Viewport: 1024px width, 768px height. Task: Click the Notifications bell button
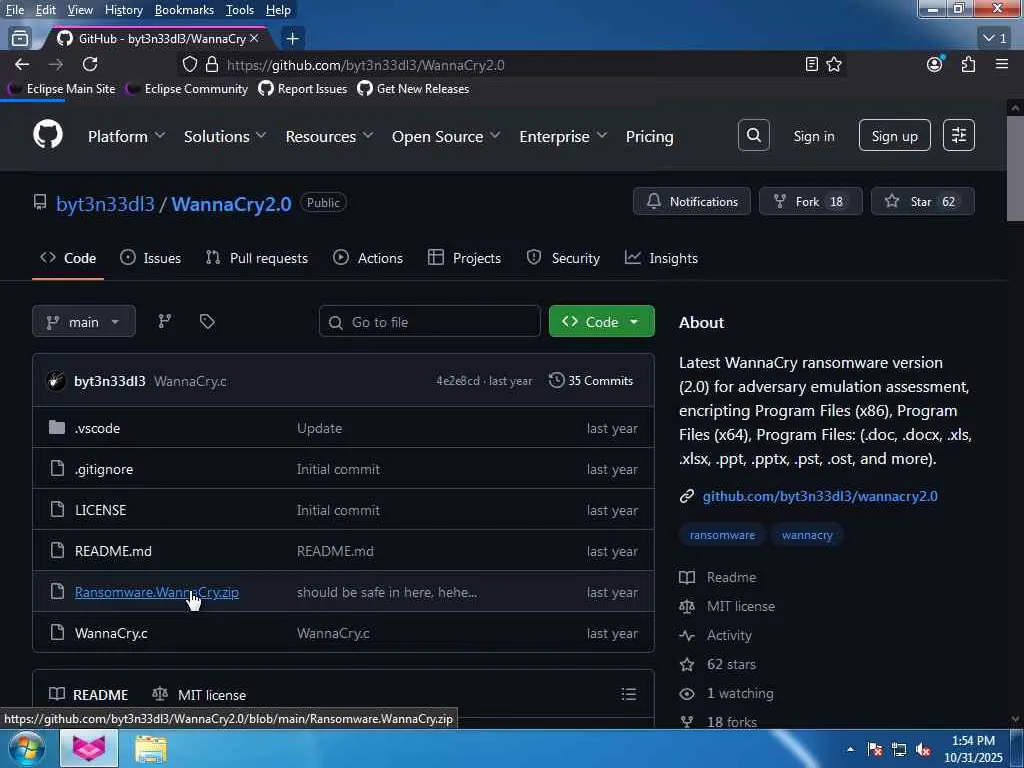[x=692, y=201]
